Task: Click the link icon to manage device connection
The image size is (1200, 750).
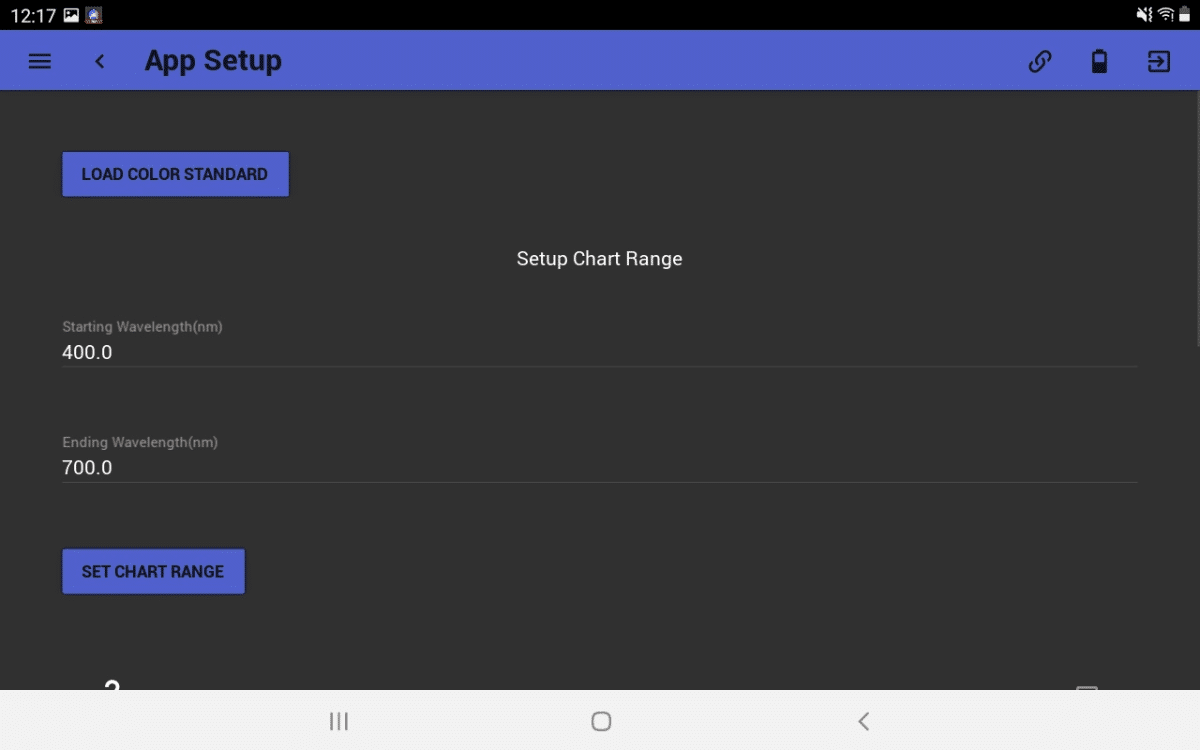Action: click(1039, 61)
